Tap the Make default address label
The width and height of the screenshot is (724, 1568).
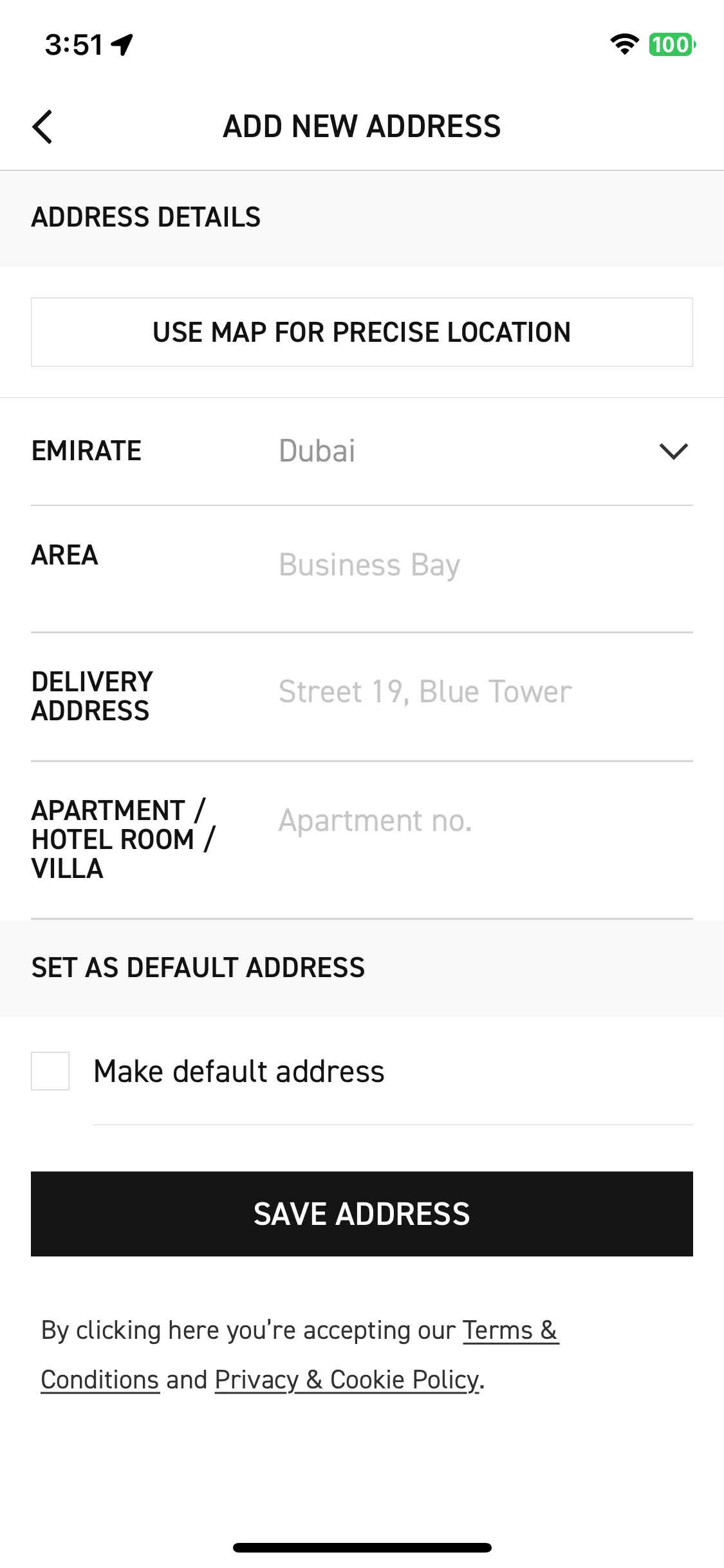[239, 1072]
